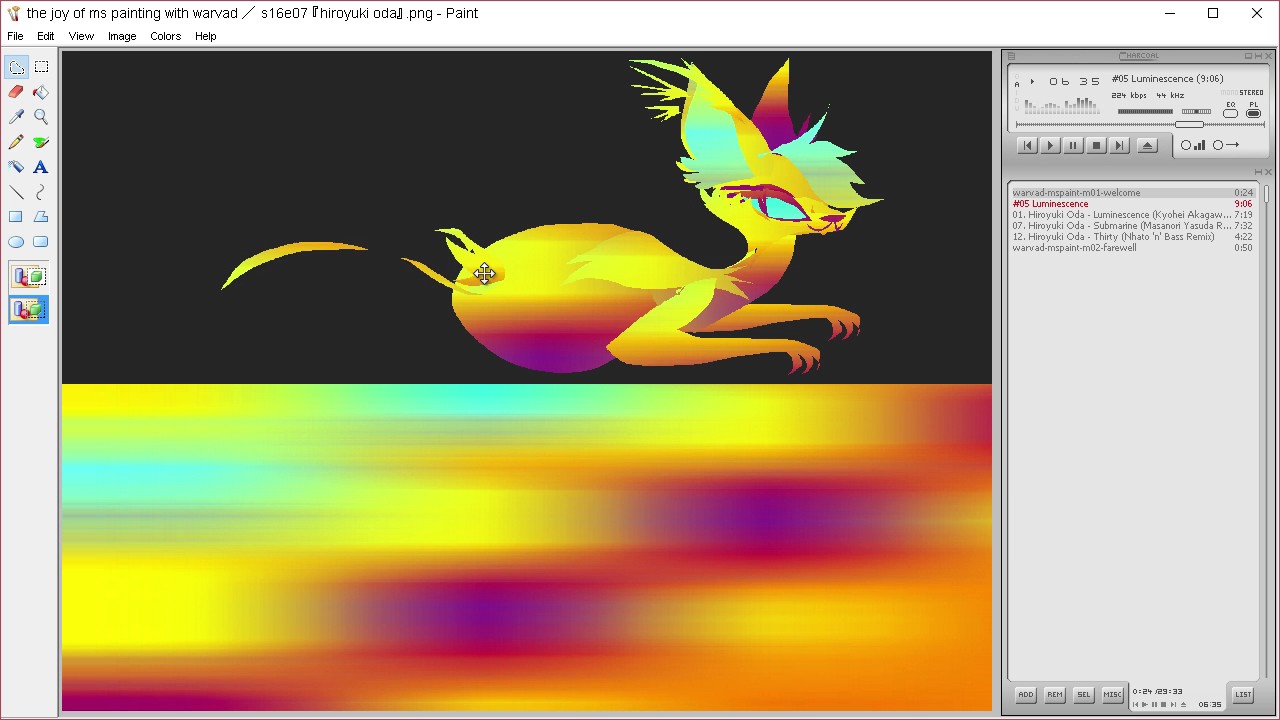1280x720 pixels.
Task: Select the Line tool
Action: coord(16,192)
